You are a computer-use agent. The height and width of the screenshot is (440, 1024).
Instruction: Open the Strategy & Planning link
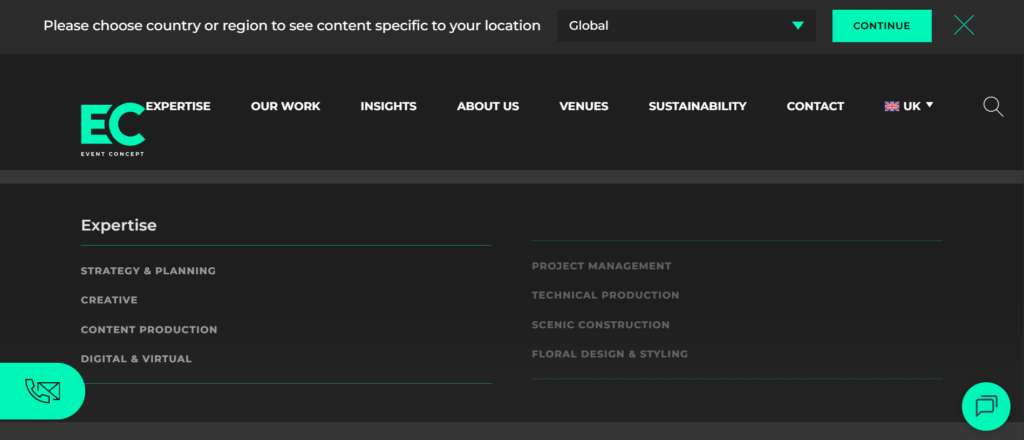coord(148,271)
